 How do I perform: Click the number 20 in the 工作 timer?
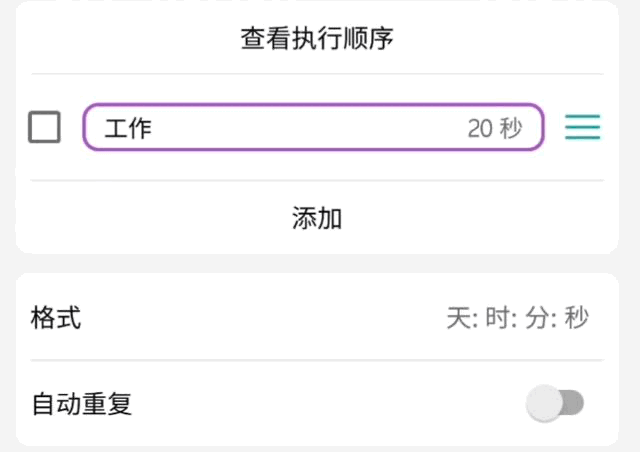[x=480, y=128]
